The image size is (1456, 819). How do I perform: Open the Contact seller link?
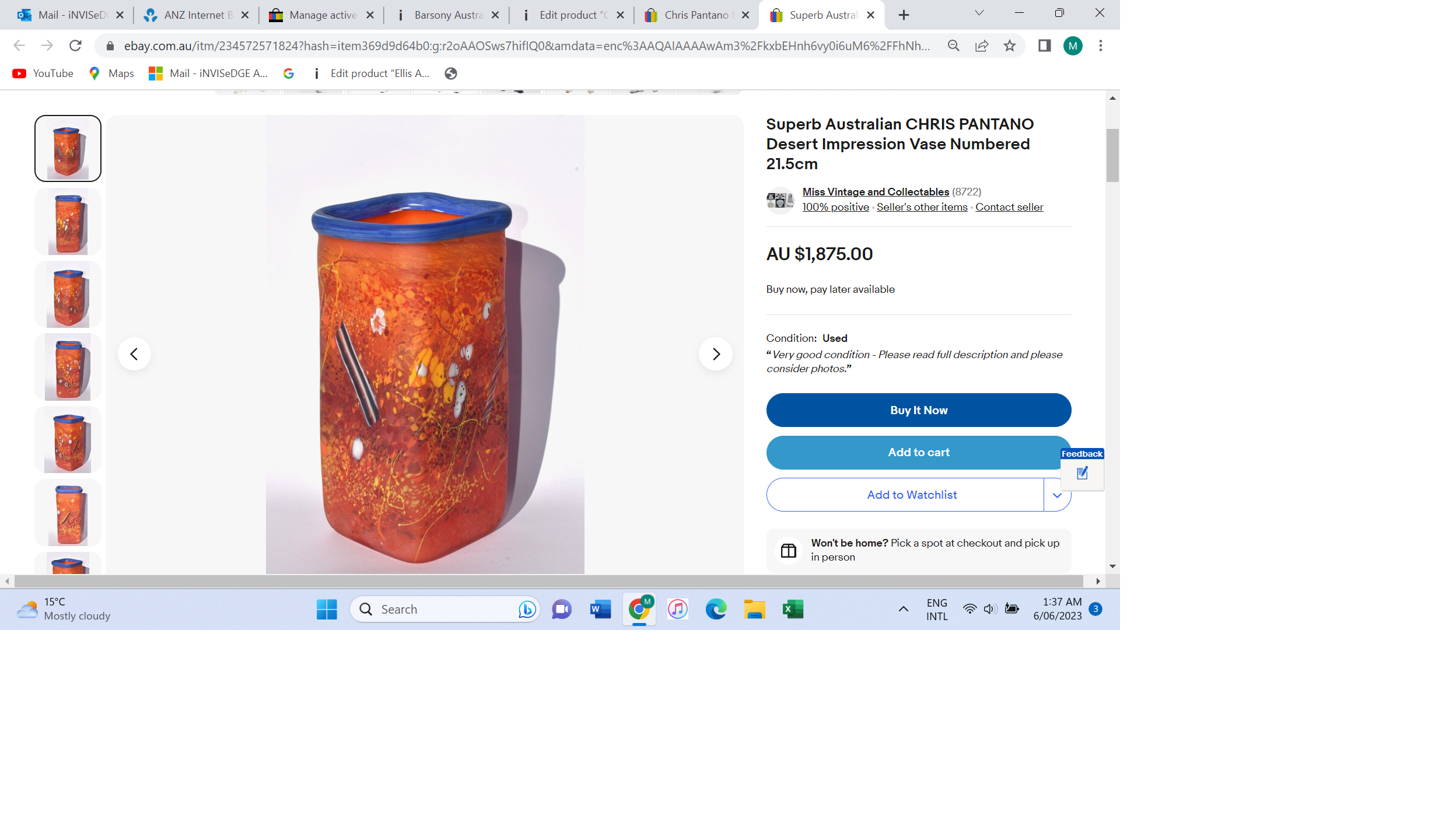pos(1009,207)
